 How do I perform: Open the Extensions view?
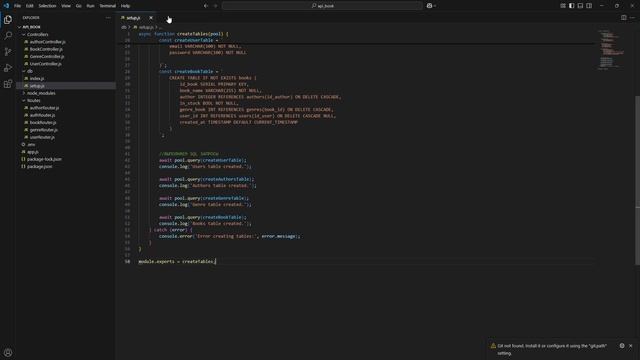[x=8, y=84]
